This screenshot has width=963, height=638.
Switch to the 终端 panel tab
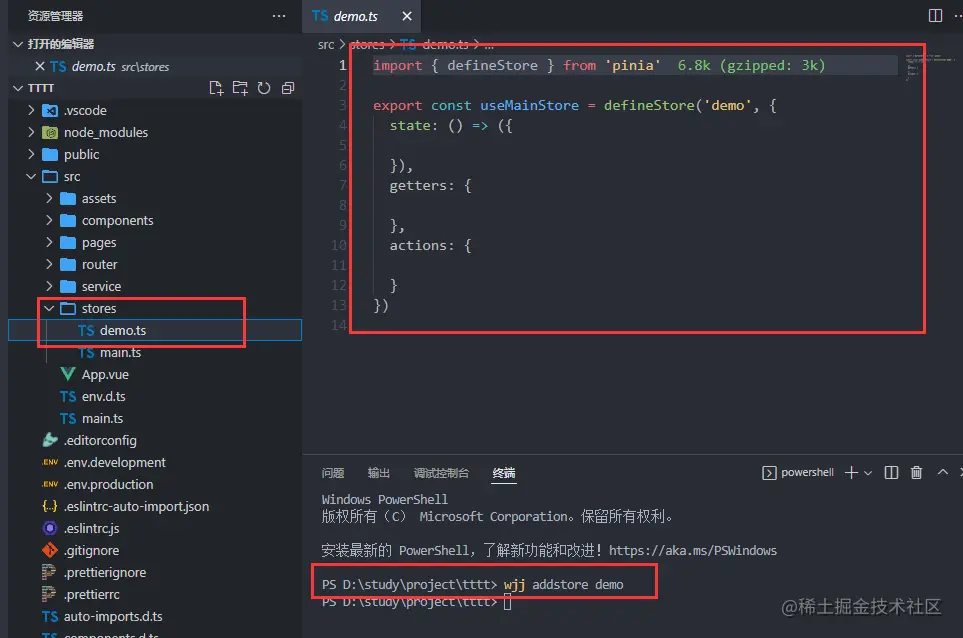click(x=504, y=473)
